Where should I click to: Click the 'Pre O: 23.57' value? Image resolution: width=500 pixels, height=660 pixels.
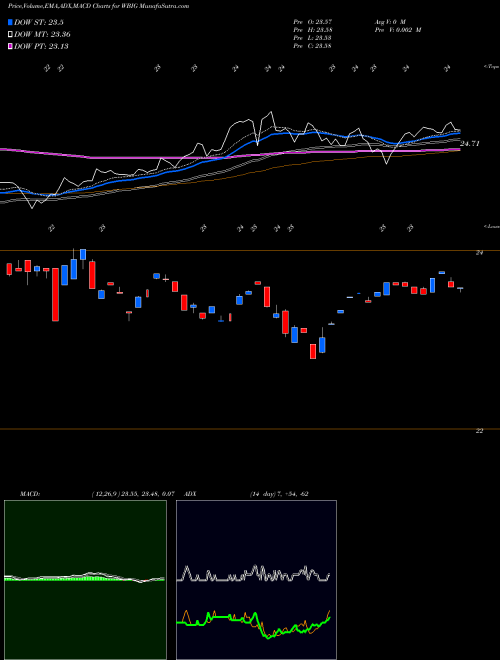312,22
